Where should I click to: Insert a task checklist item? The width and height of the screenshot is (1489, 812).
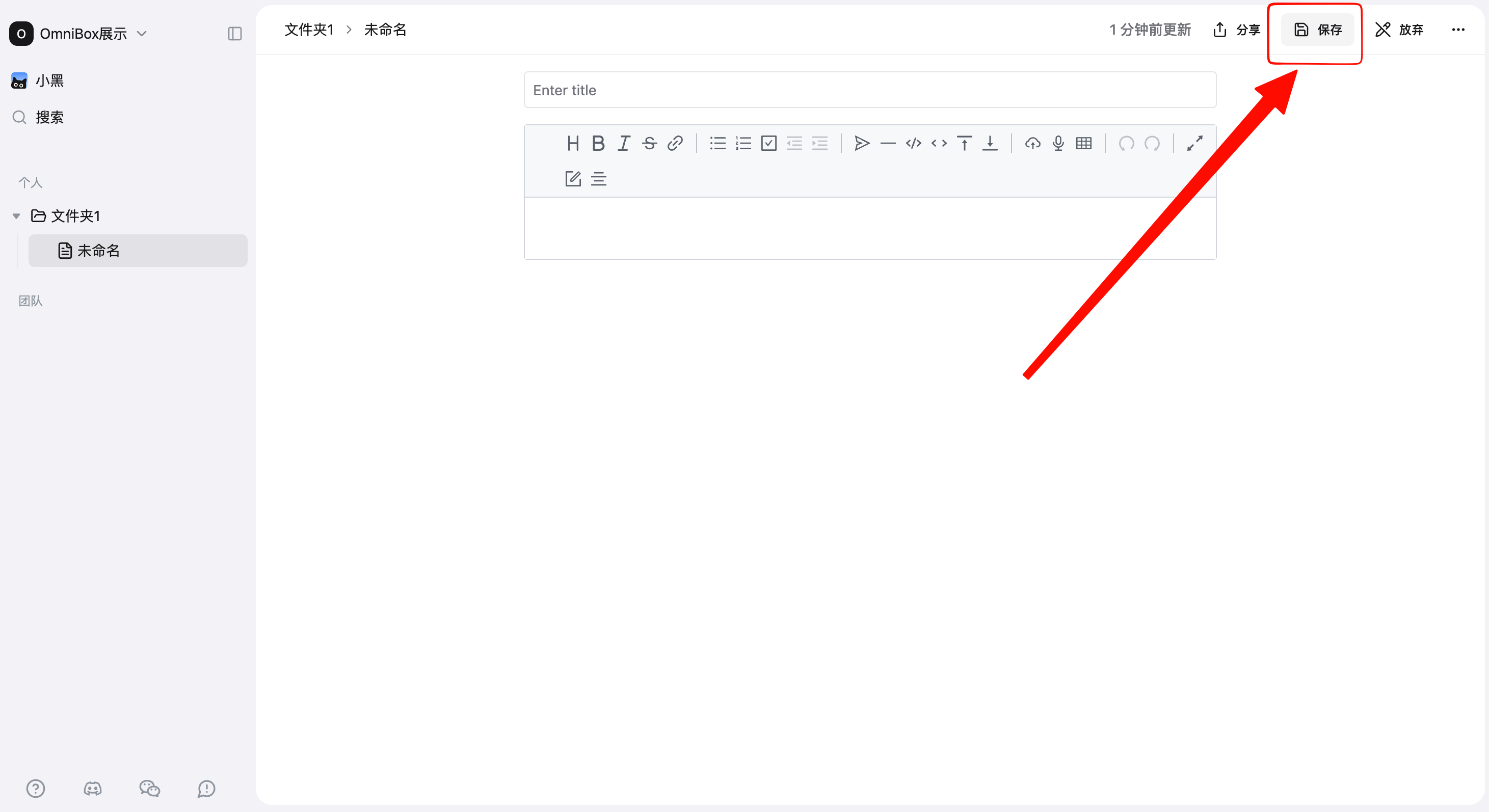point(768,143)
